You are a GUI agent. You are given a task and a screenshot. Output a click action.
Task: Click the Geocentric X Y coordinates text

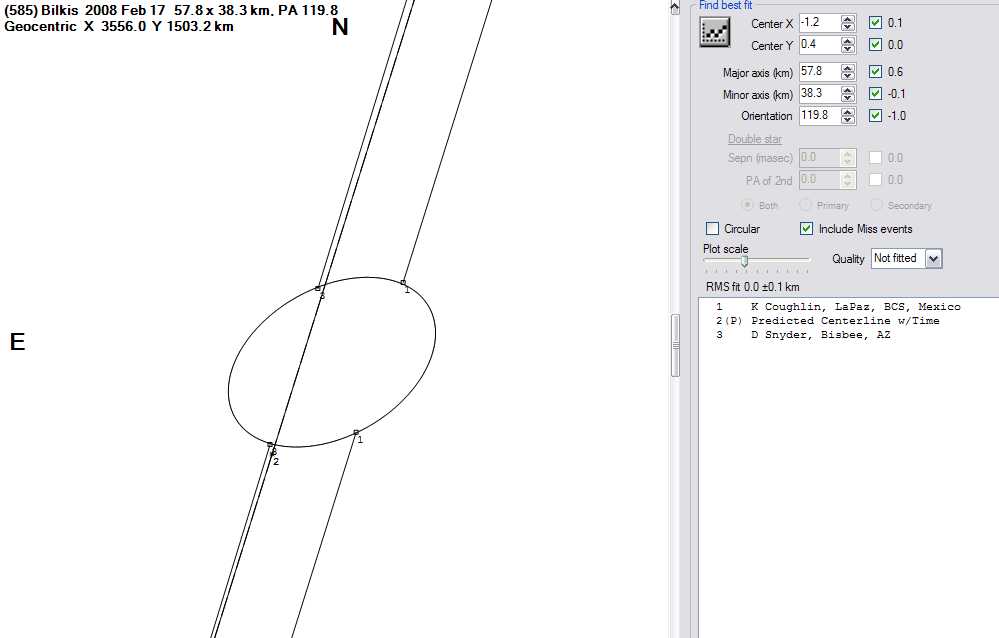(x=119, y=27)
